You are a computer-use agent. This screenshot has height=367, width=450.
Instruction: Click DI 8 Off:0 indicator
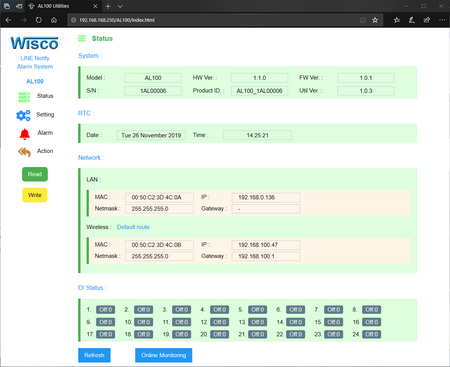tap(372, 310)
